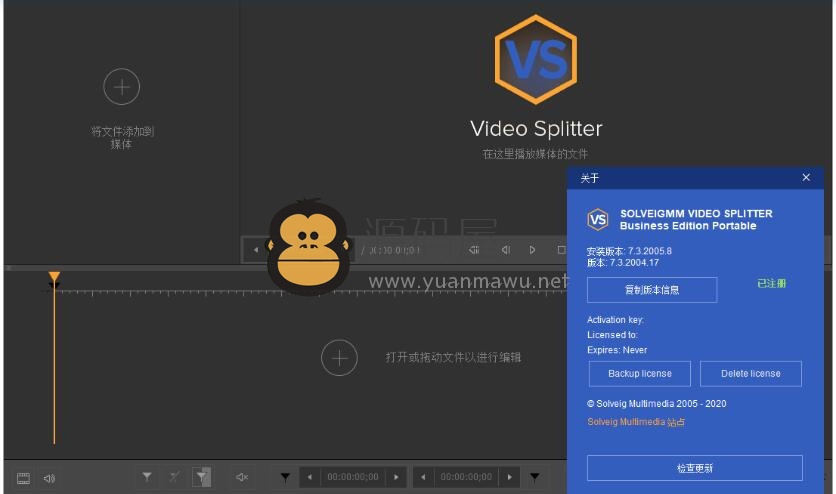
Task: Decrease the first timecode with its left arrow
Action: pyautogui.click(x=310, y=477)
